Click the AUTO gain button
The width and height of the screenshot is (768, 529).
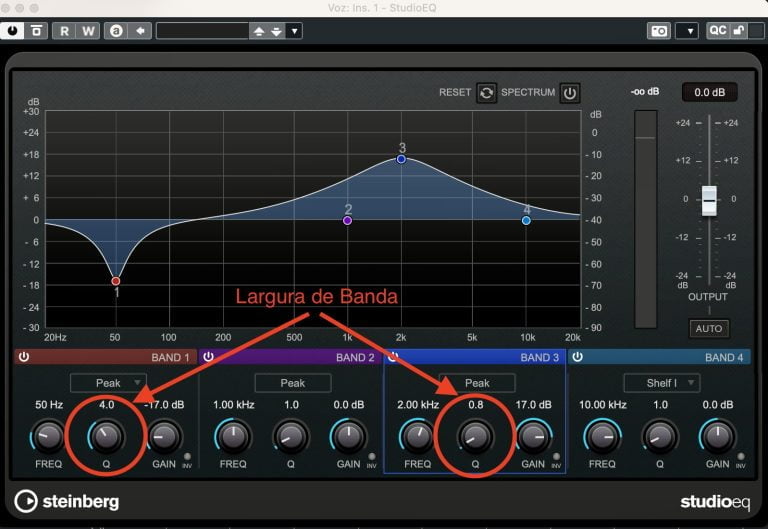[709, 328]
